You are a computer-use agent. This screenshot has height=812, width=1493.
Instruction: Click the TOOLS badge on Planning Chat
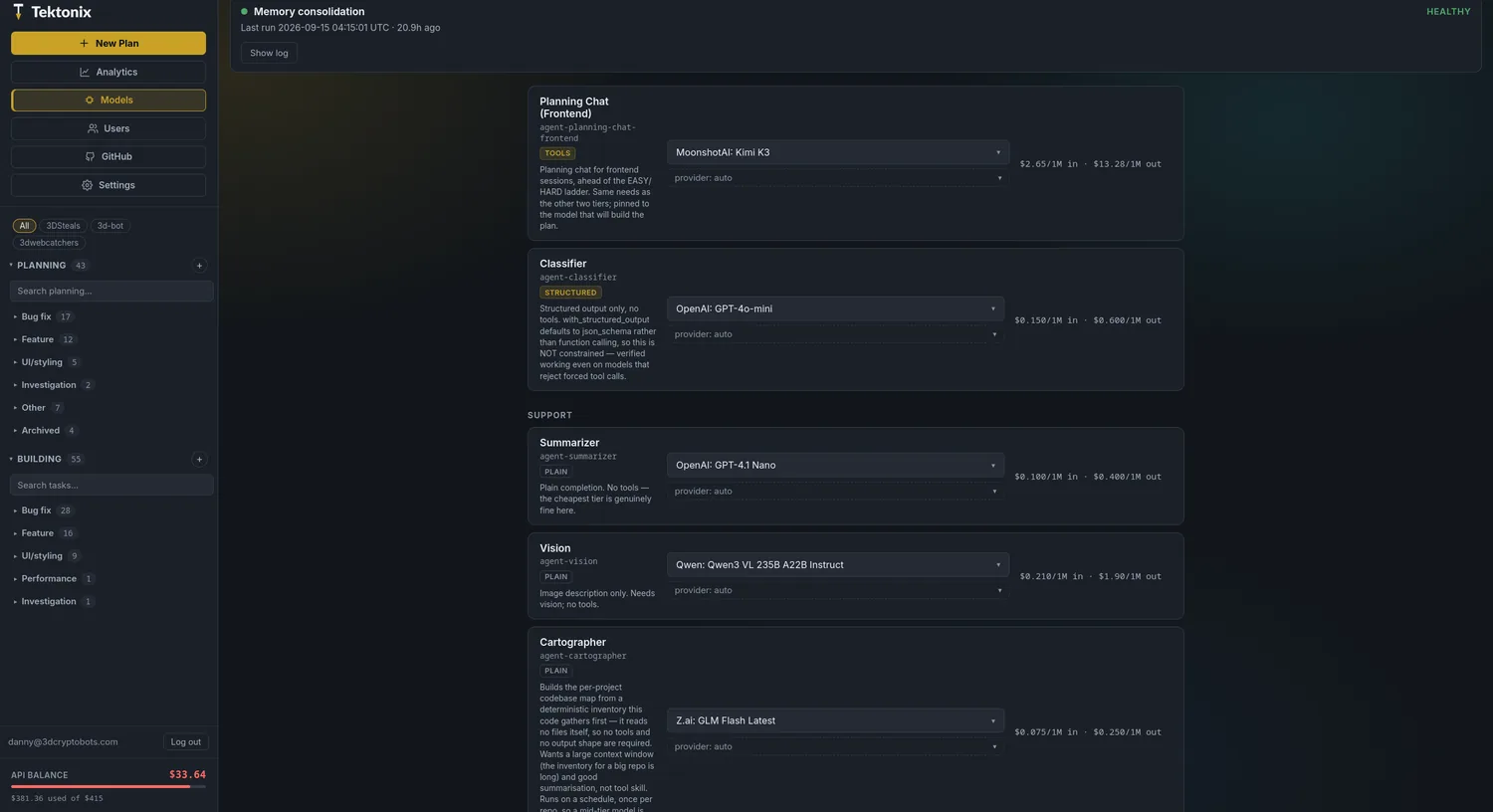coord(557,153)
